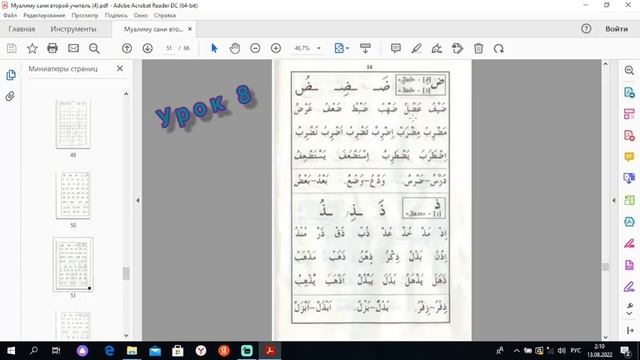Open the Файл menu

pos(10,15)
